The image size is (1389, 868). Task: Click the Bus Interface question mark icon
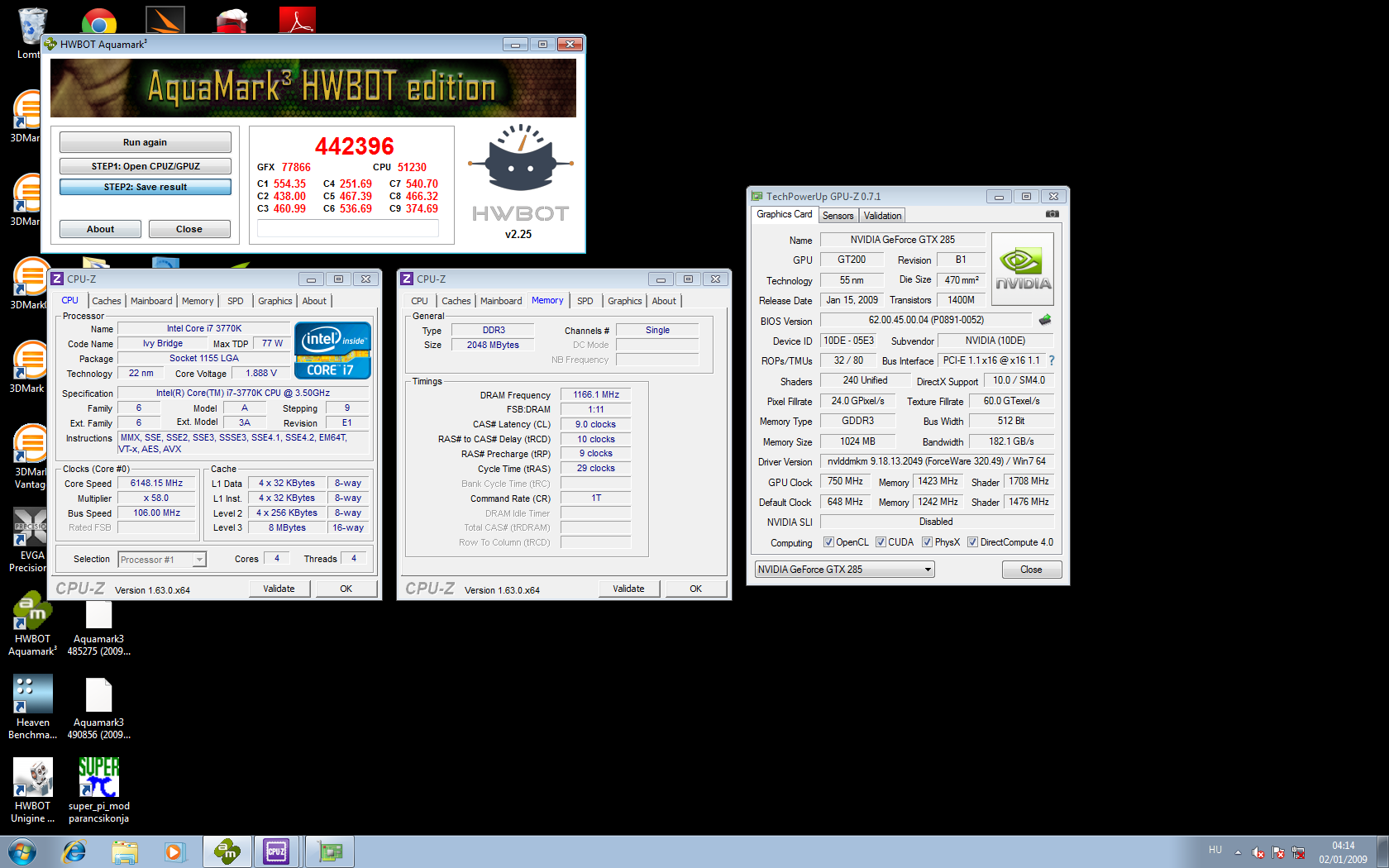pos(1052,360)
